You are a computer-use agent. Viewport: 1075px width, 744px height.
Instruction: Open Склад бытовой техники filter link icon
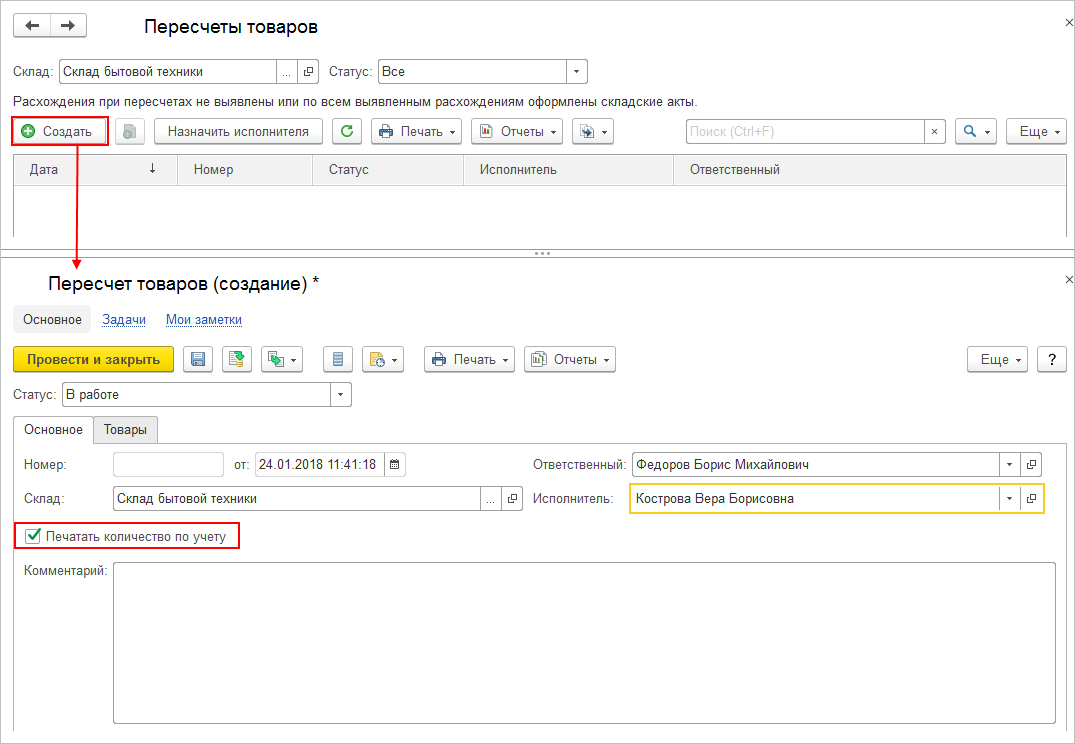click(309, 71)
